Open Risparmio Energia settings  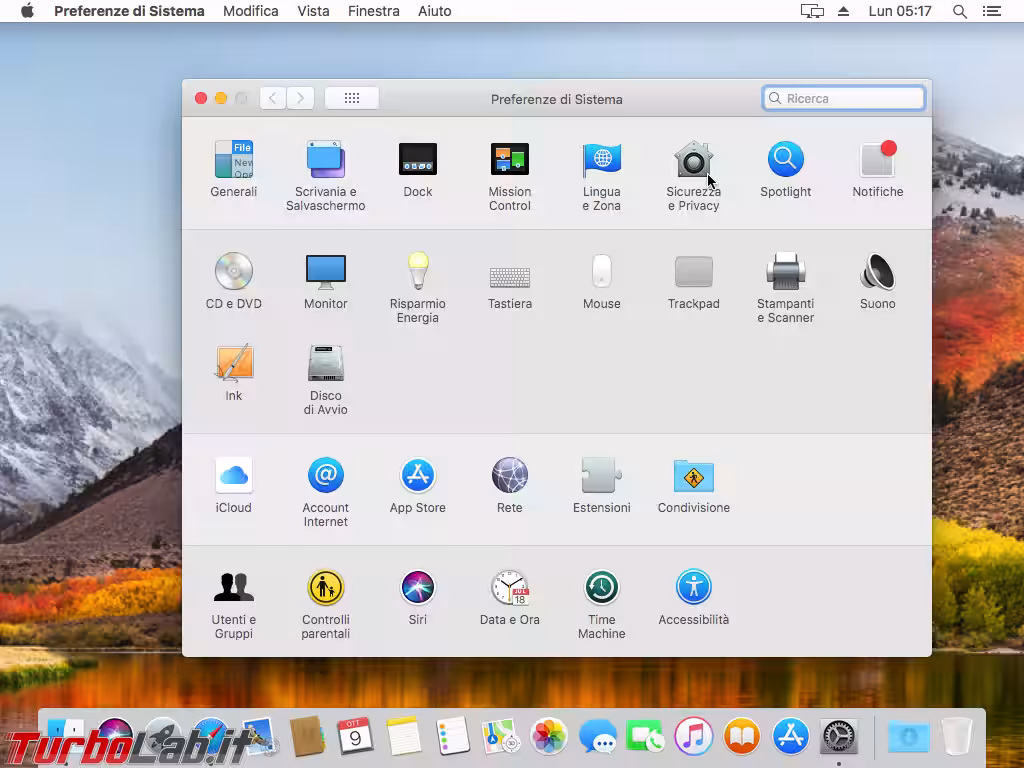[x=417, y=272]
